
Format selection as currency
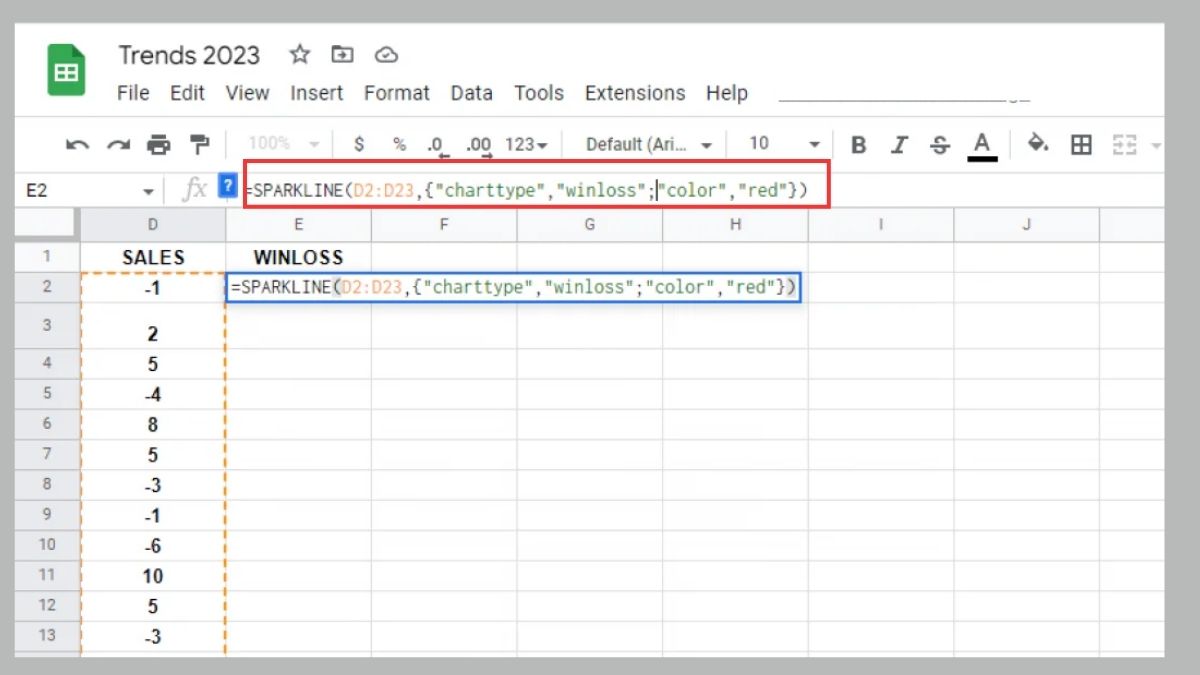[x=358, y=143]
